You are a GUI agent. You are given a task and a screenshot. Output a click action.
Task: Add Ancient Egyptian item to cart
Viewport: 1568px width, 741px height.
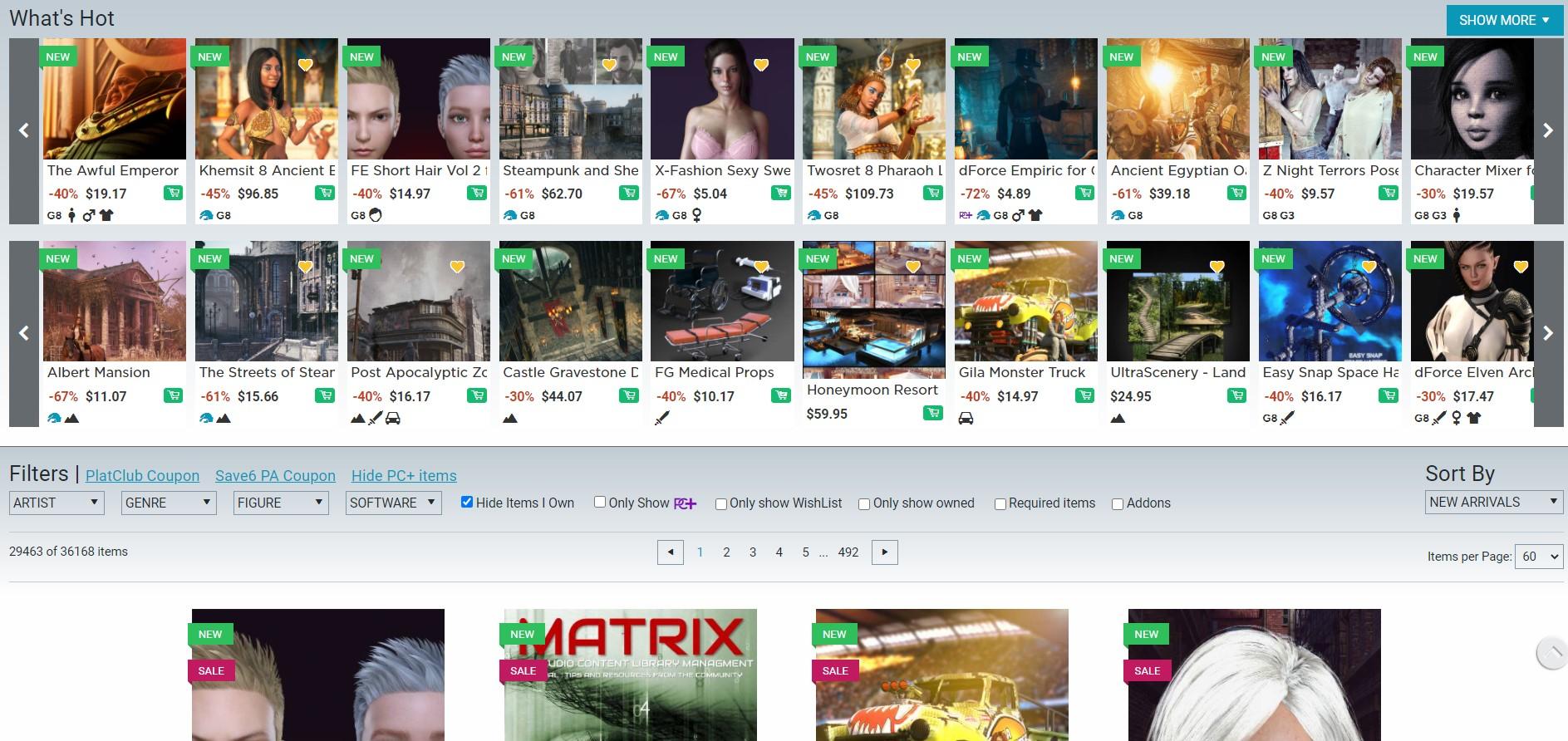[1237, 193]
